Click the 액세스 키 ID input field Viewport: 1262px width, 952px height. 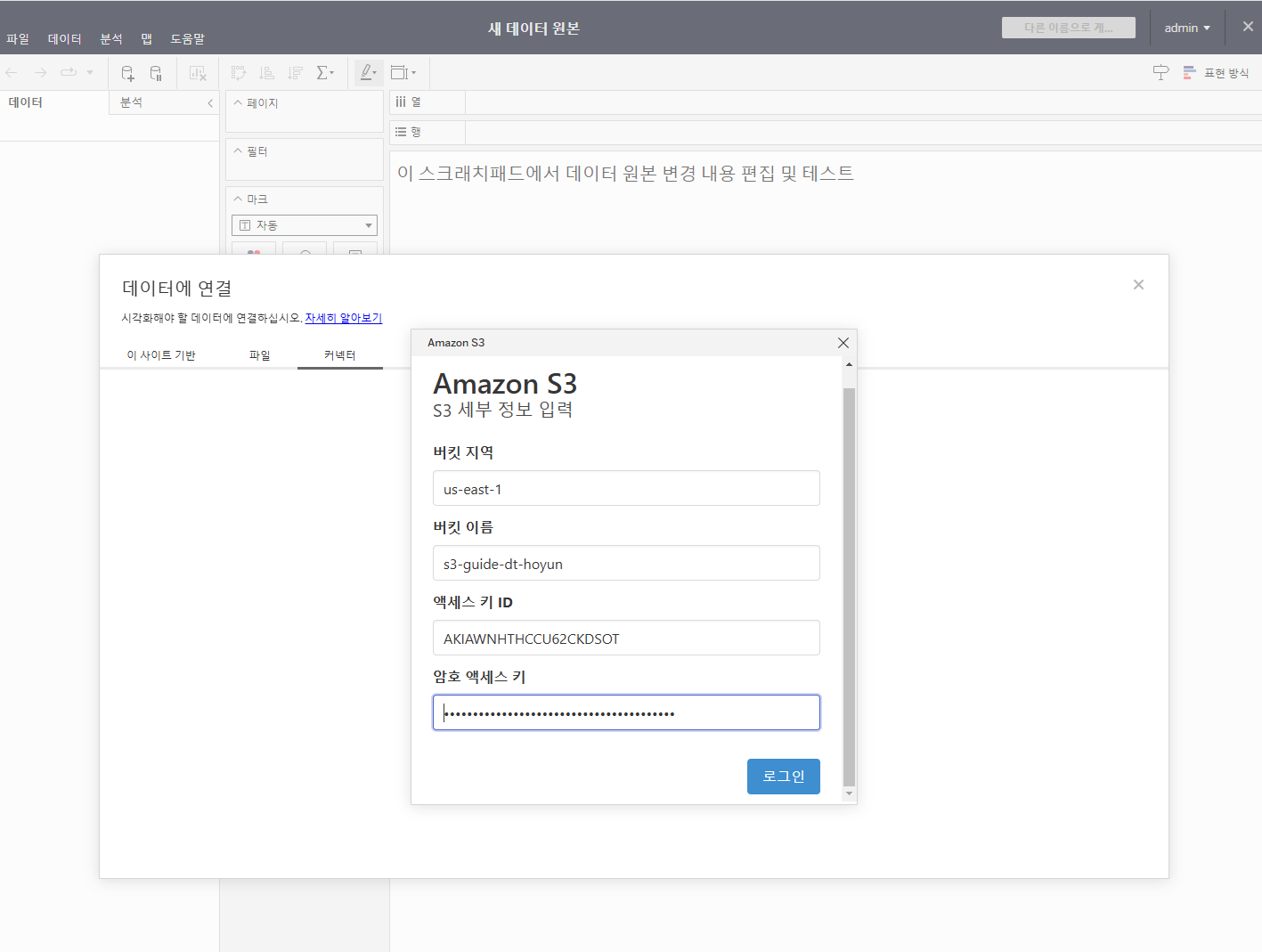[x=626, y=638]
